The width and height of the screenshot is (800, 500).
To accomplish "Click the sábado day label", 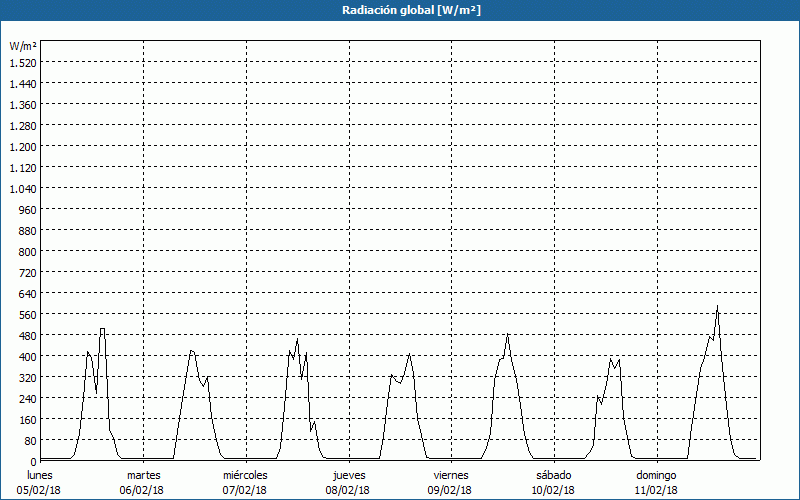I will pos(553,474).
